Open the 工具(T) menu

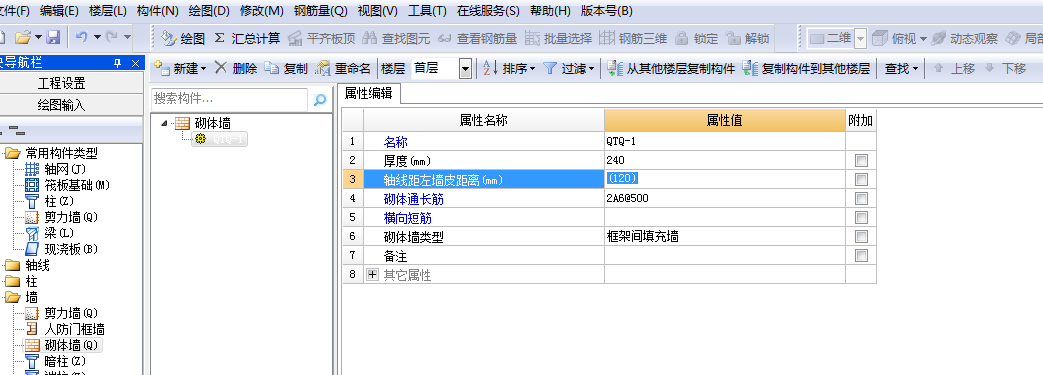pos(427,11)
